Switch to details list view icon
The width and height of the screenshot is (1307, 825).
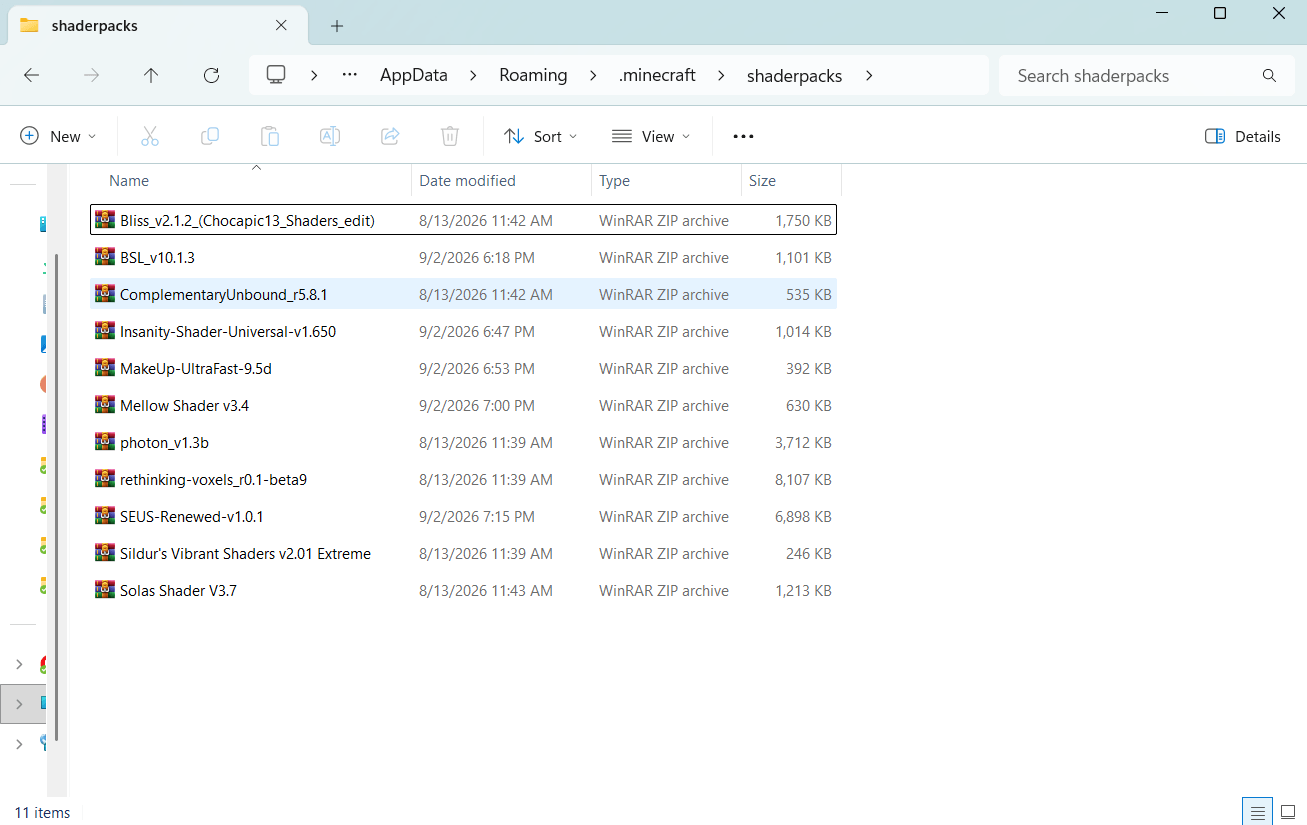pyautogui.click(x=1257, y=812)
